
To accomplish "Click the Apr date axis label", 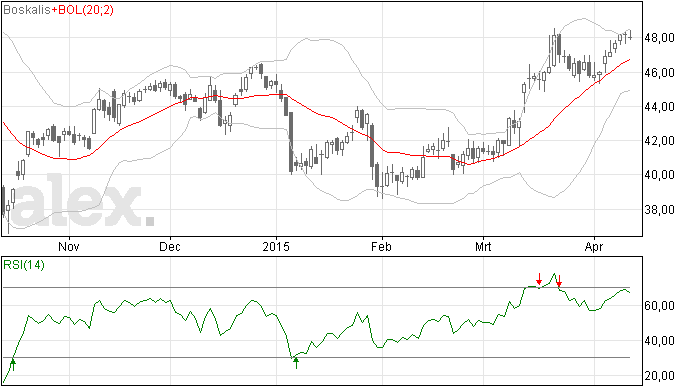I will click(x=594, y=247).
